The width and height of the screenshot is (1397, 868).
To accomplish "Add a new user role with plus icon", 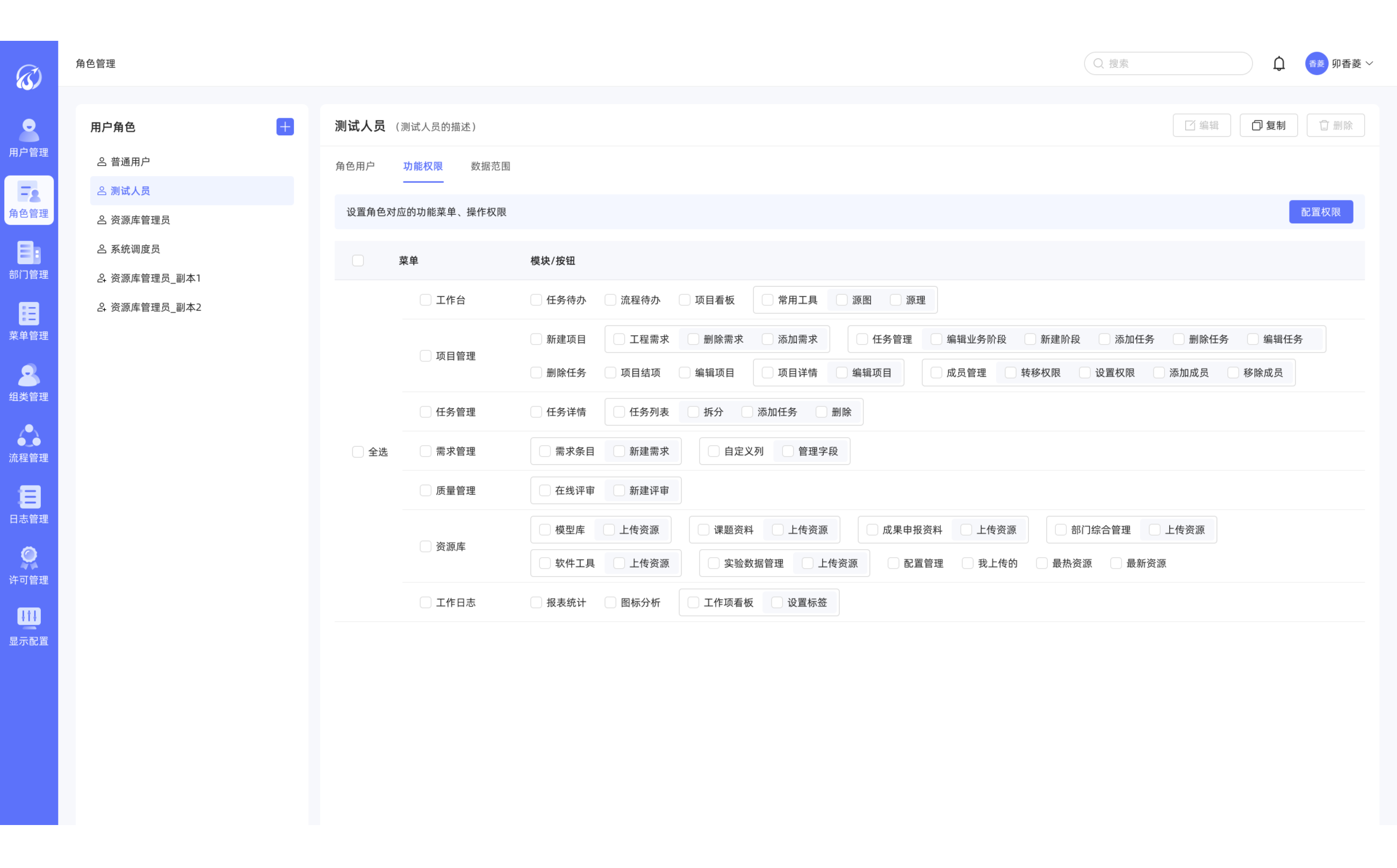I will click(285, 126).
